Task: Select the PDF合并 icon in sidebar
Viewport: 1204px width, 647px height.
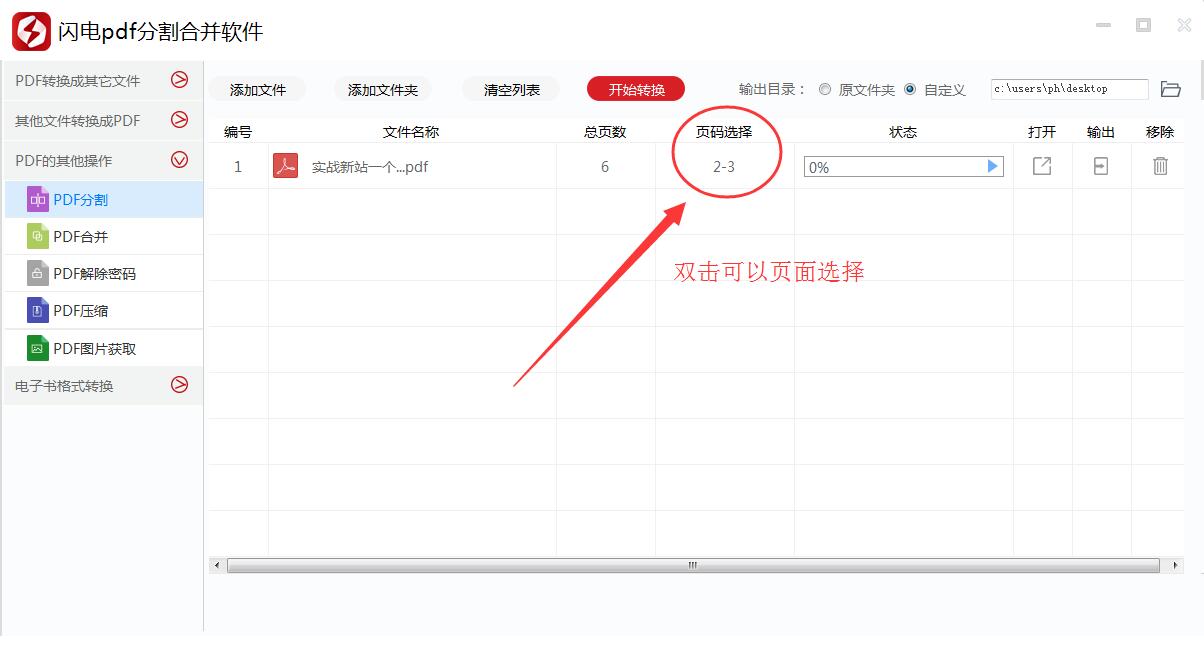Action: click(38, 236)
